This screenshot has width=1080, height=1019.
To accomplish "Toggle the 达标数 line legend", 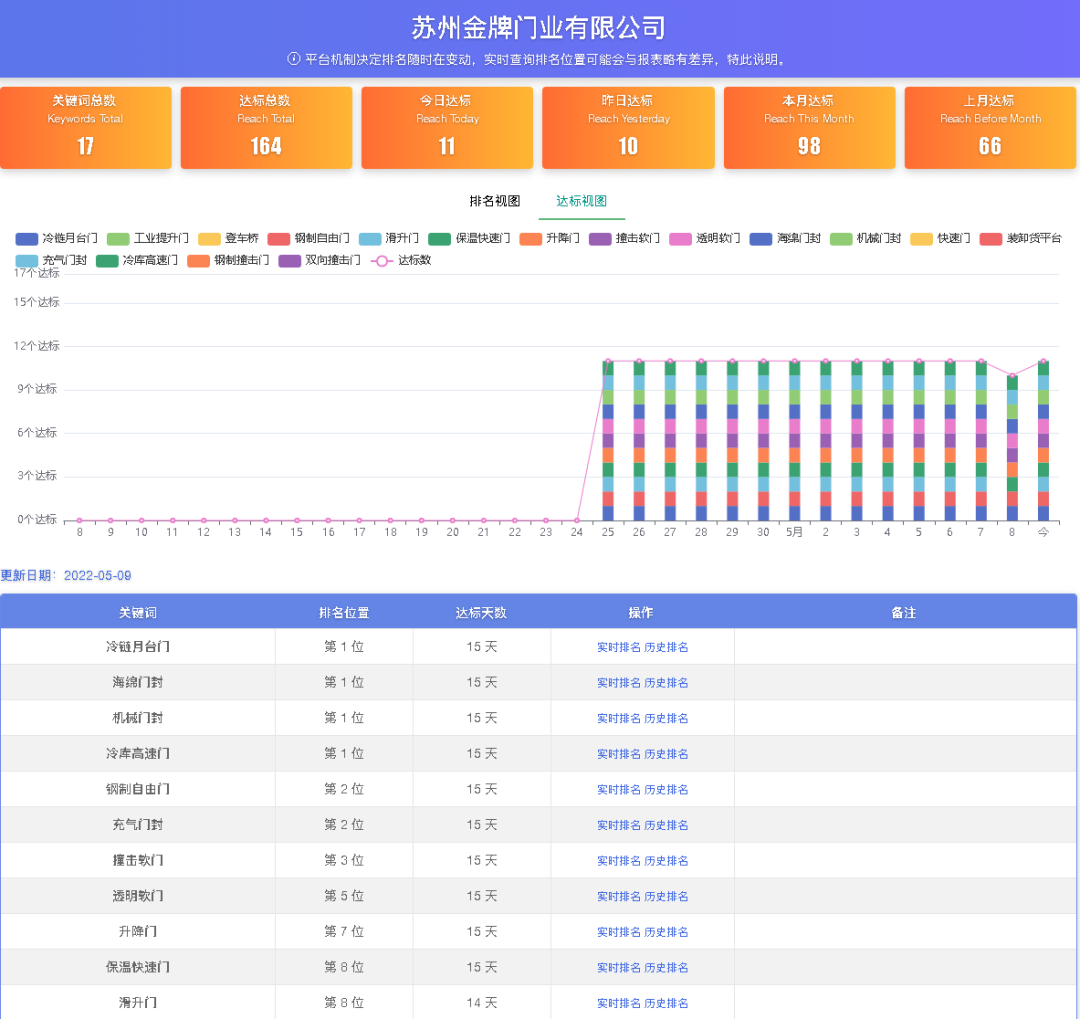I will 402,260.
